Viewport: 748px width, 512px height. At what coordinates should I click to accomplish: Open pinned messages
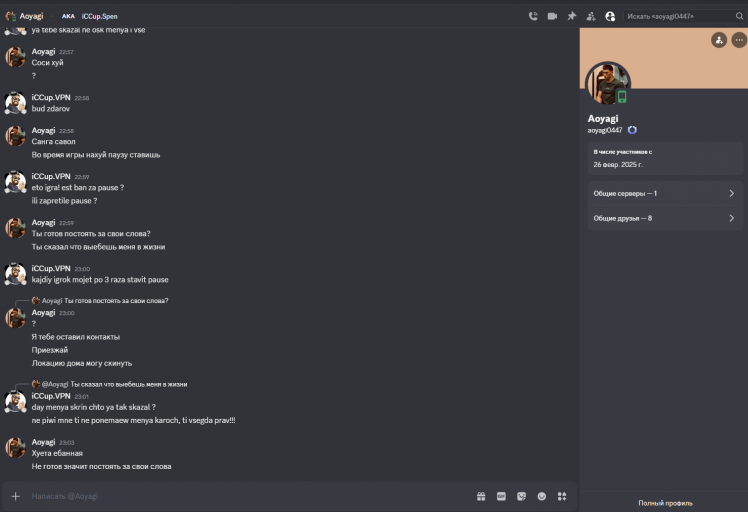571,16
